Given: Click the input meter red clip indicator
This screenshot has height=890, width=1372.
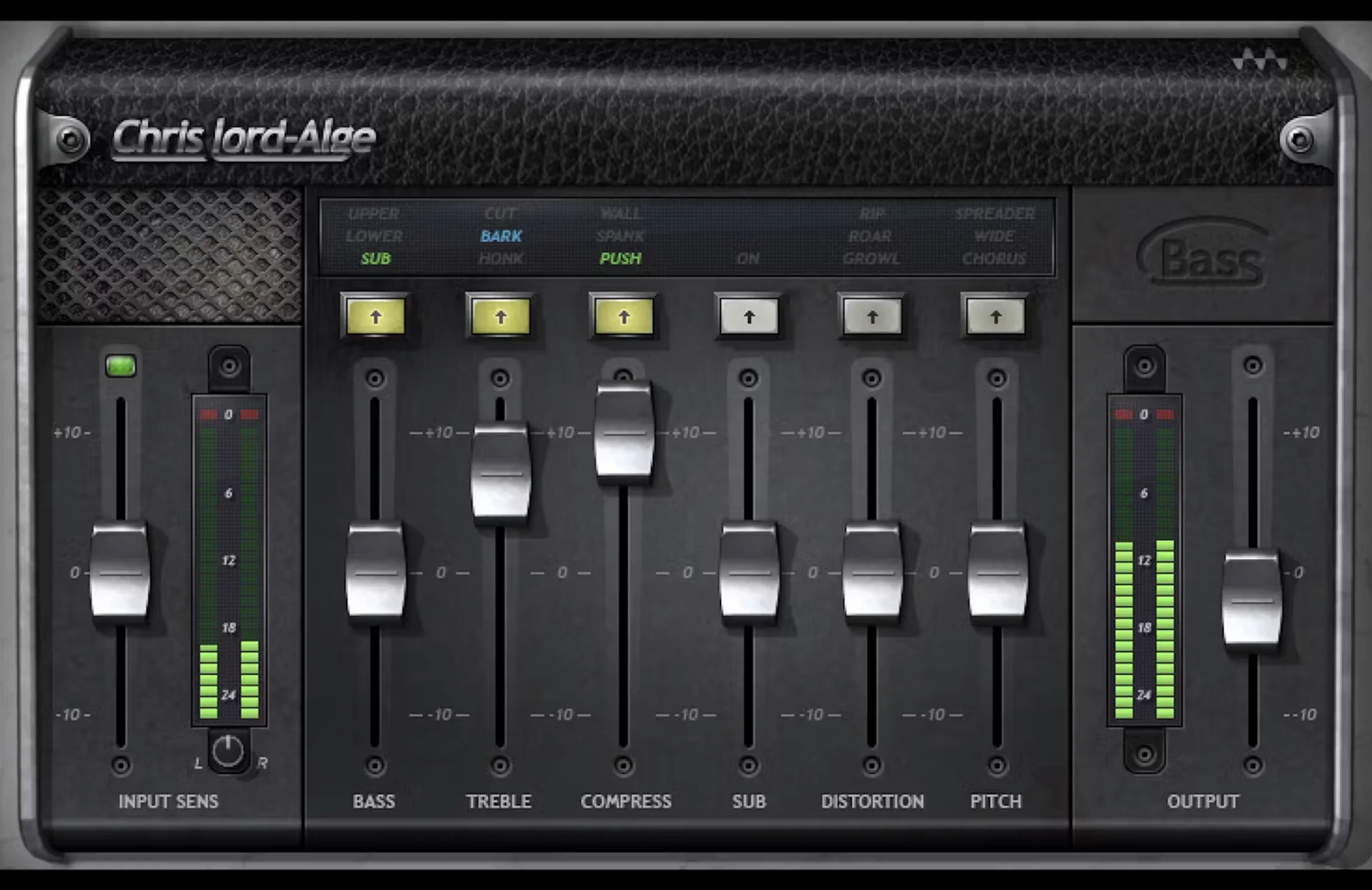Looking at the screenshot, I should [229, 414].
